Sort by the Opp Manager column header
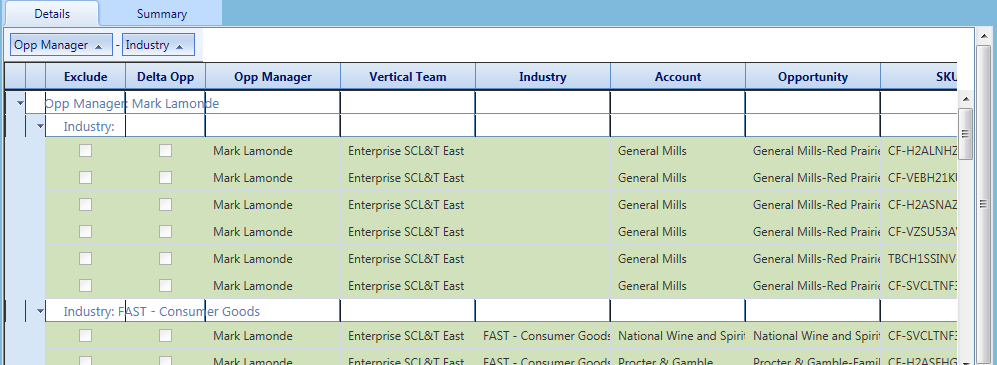 [273, 76]
